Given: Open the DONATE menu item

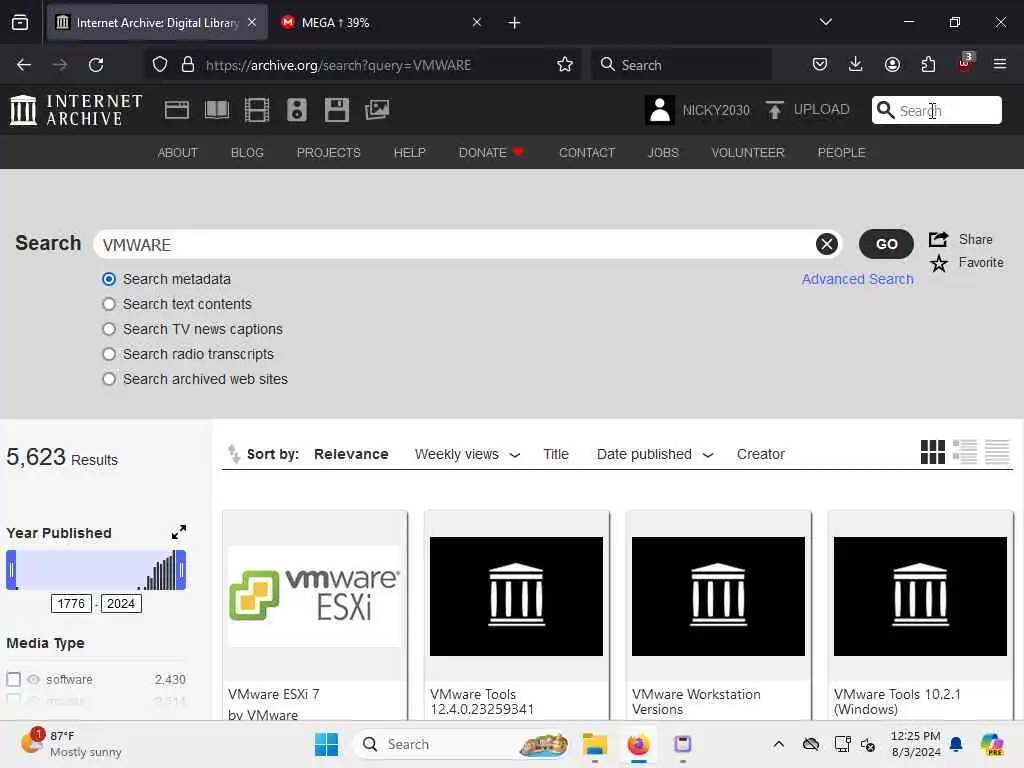Looking at the screenshot, I should coord(491,152).
